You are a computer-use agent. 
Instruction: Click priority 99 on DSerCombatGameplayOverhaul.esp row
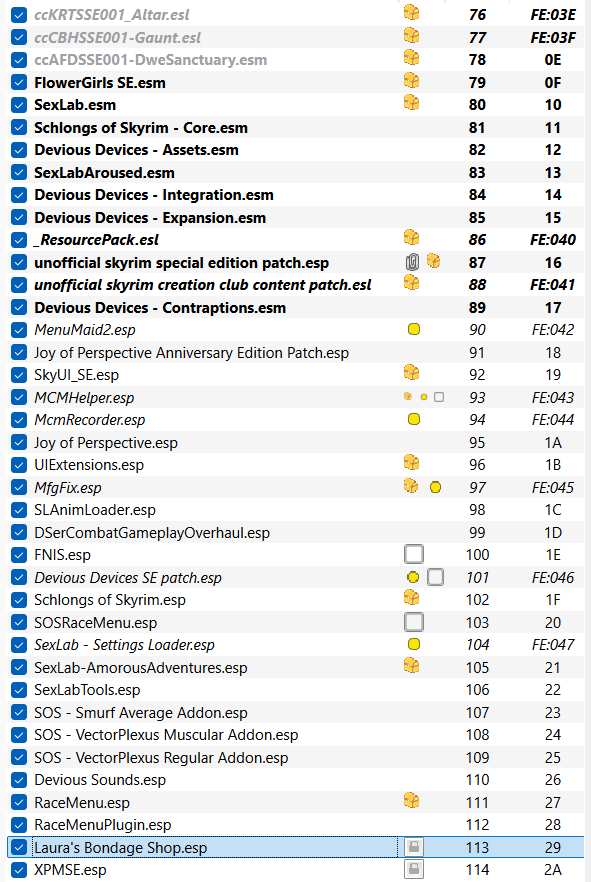tap(477, 533)
